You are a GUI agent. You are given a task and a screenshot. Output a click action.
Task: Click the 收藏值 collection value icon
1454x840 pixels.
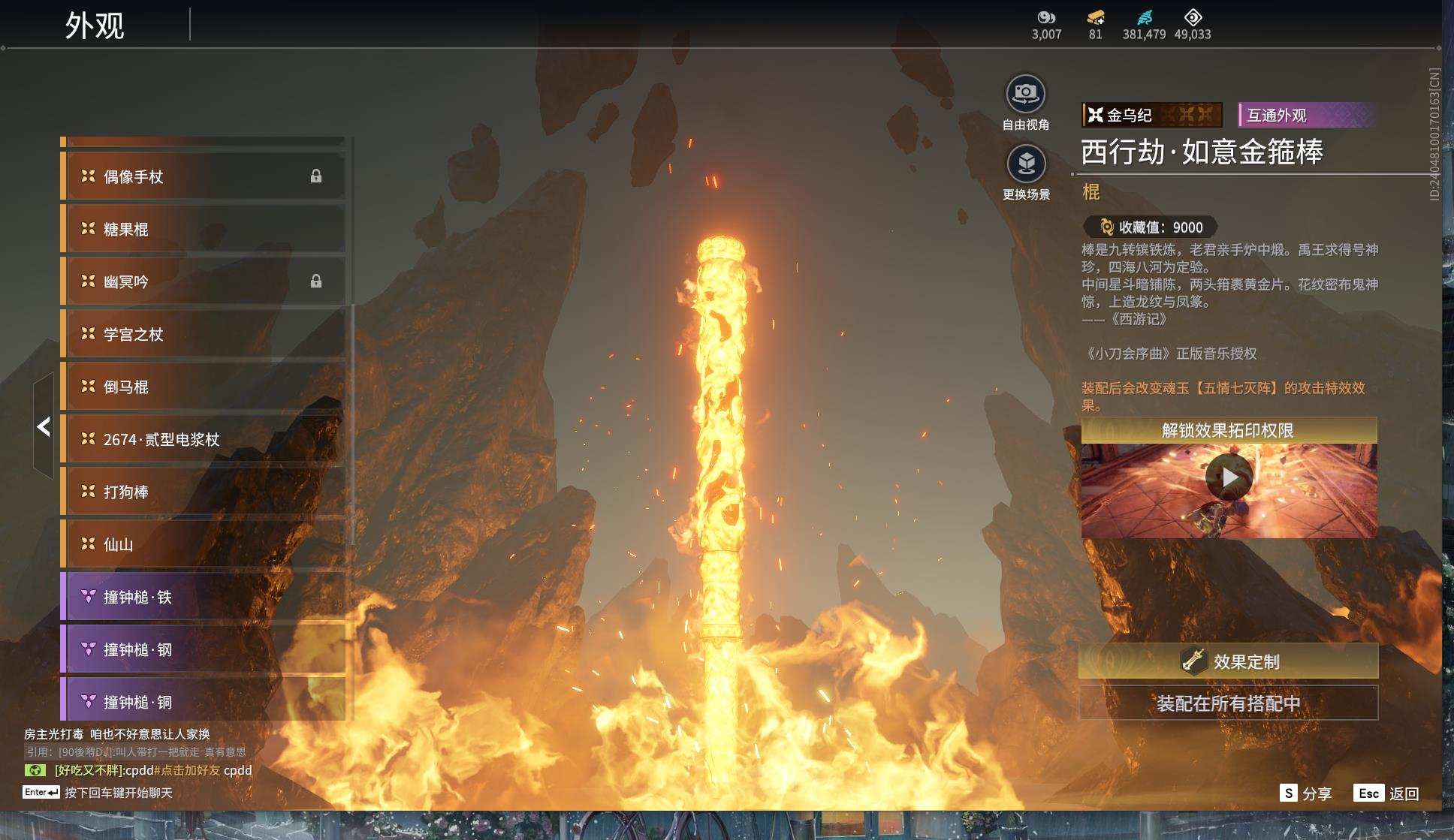1106,227
